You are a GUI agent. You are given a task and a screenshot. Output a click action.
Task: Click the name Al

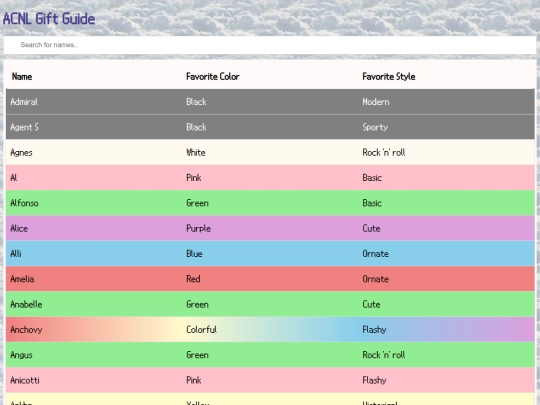click(x=14, y=178)
